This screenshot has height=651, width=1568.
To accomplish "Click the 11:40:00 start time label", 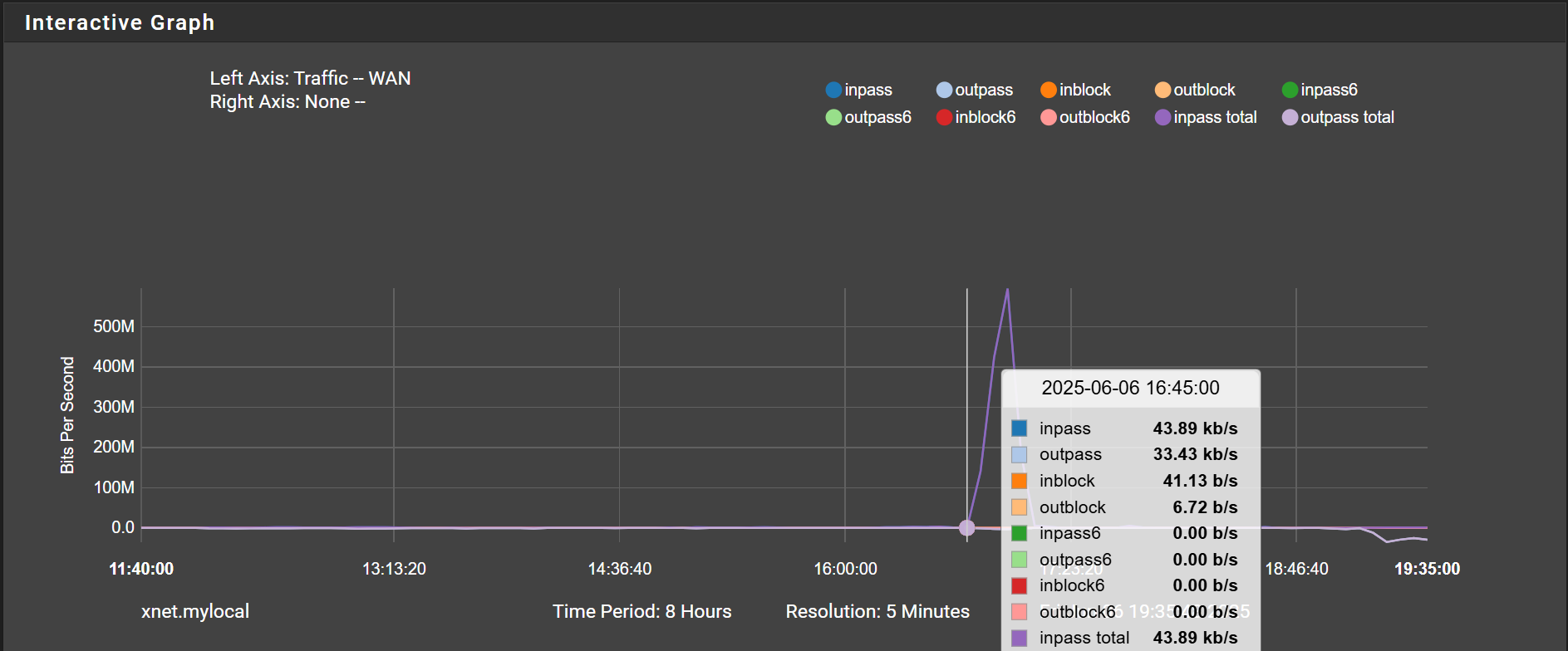I will (141, 569).
